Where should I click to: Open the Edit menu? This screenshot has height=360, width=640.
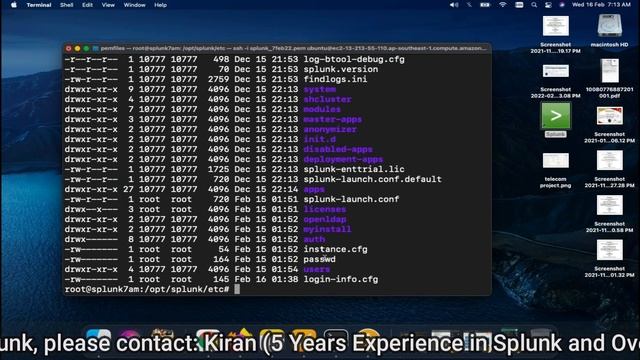click(87, 5)
